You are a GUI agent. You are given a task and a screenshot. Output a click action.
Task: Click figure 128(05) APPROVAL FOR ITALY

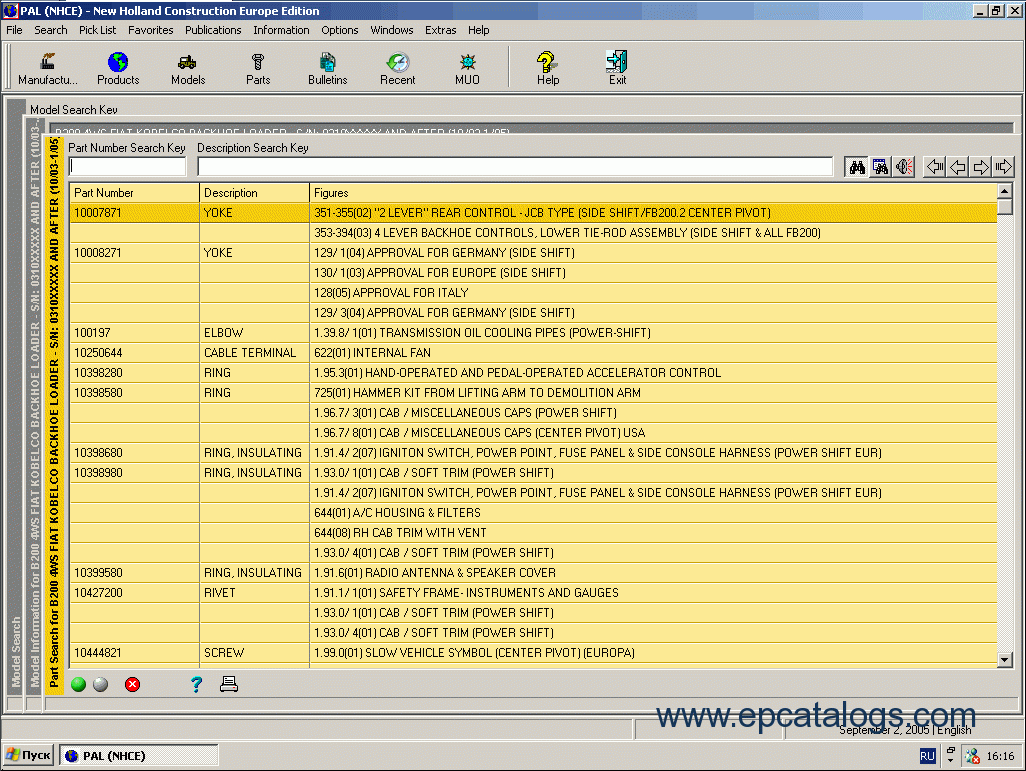[391, 293]
